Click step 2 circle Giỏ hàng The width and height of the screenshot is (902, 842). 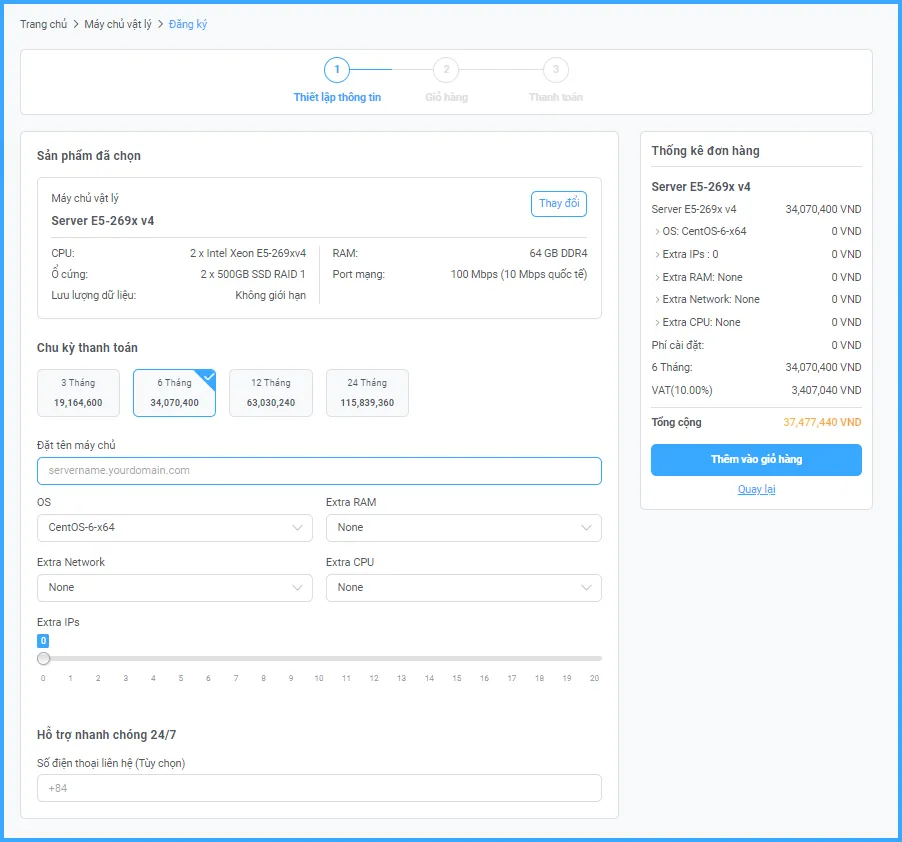click(x=446, y=70)
